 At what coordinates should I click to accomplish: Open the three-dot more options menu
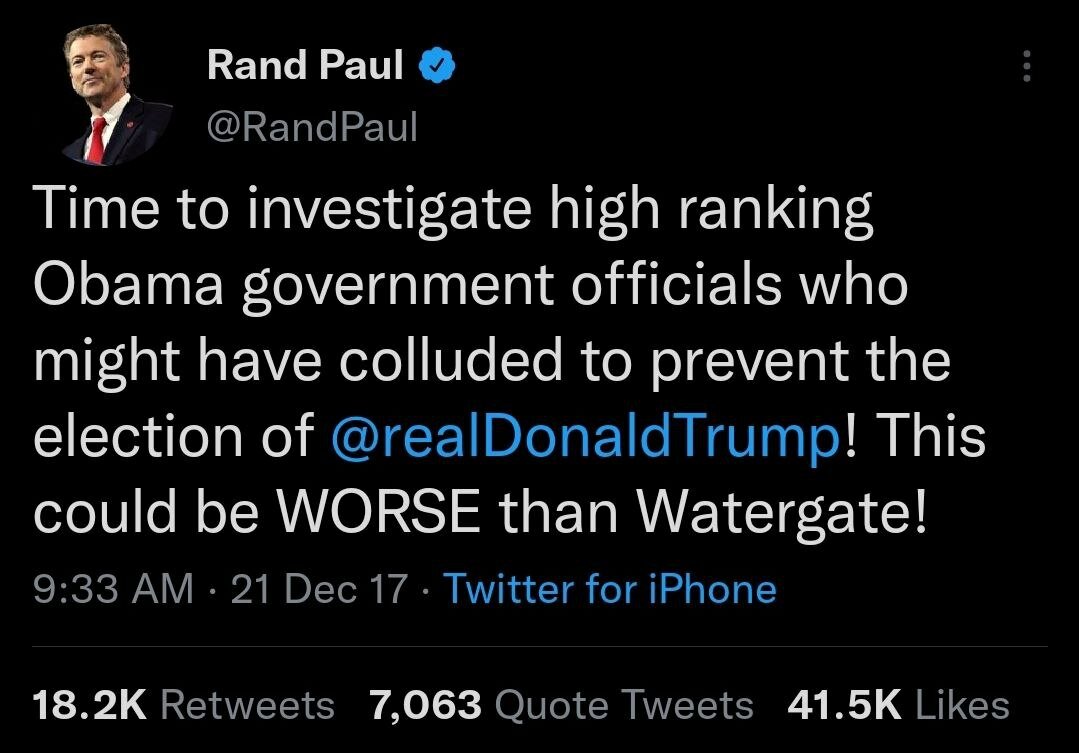(1025, 67)
